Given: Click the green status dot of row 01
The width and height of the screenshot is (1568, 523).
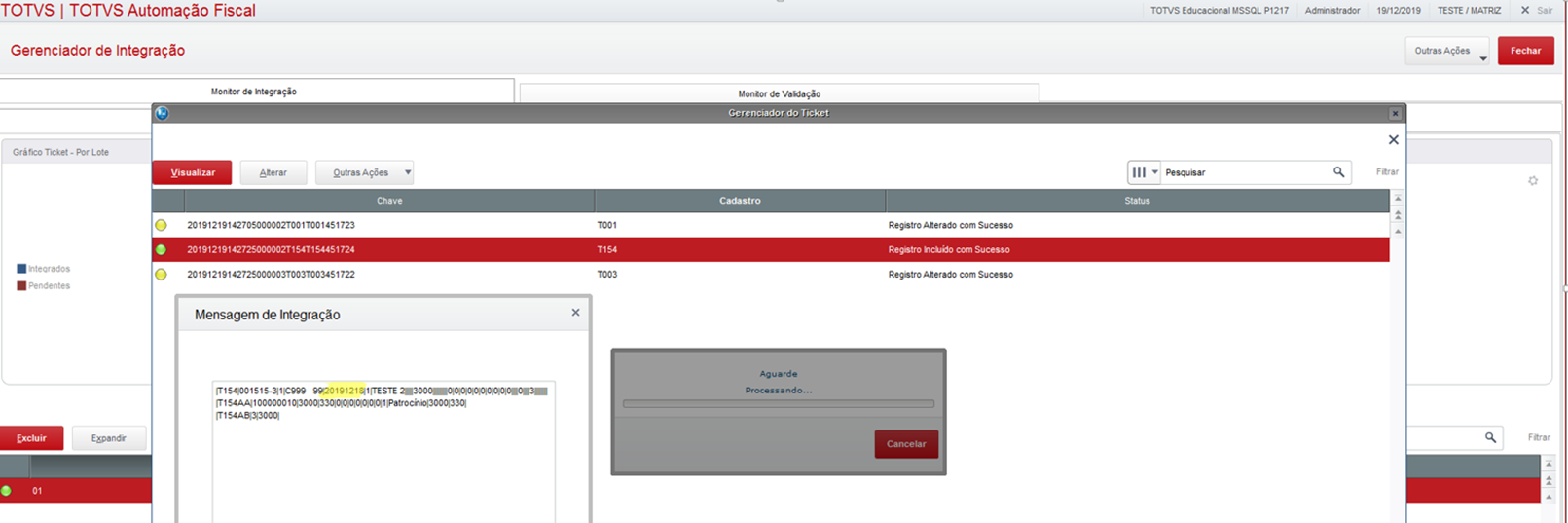Looking at the screenshot, I should point(6,491).
